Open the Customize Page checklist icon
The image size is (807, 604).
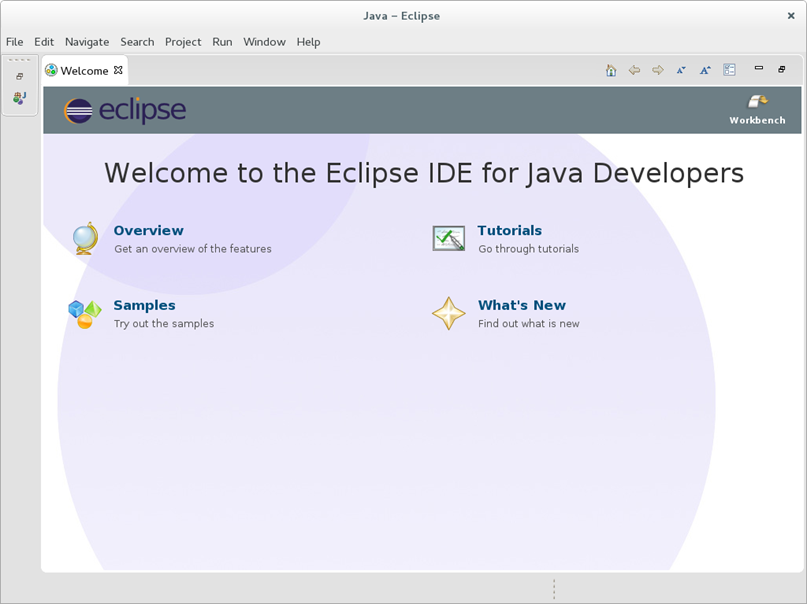(x=729, y=70)
